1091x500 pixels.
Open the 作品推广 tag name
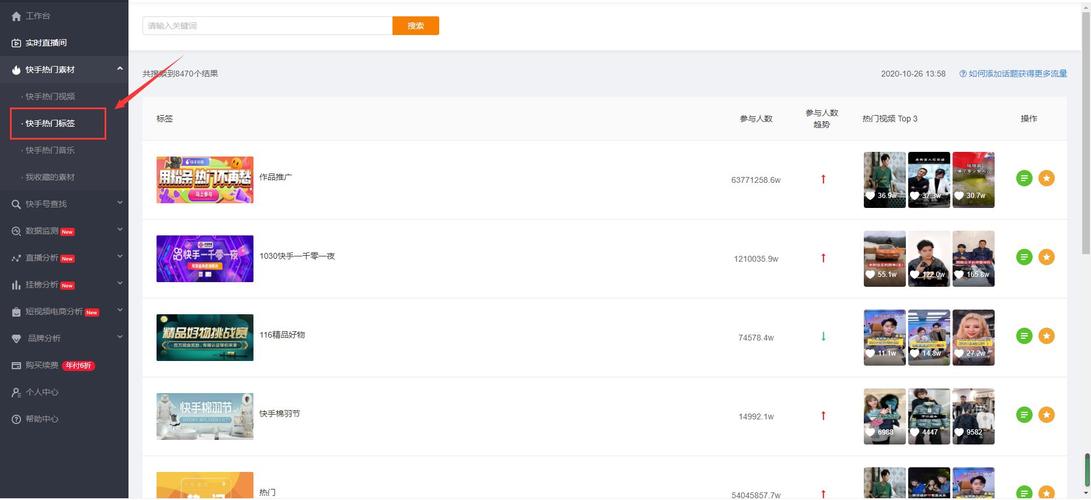coord(276,177)
